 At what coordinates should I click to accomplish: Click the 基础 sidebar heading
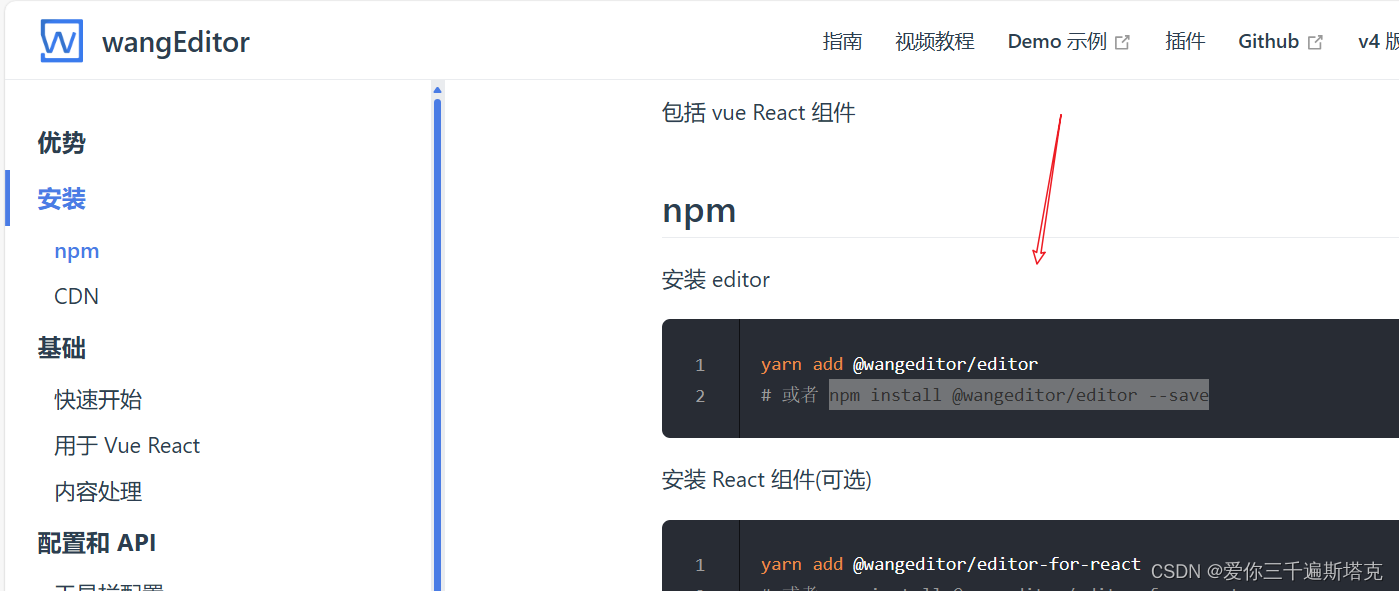[61, 347]
